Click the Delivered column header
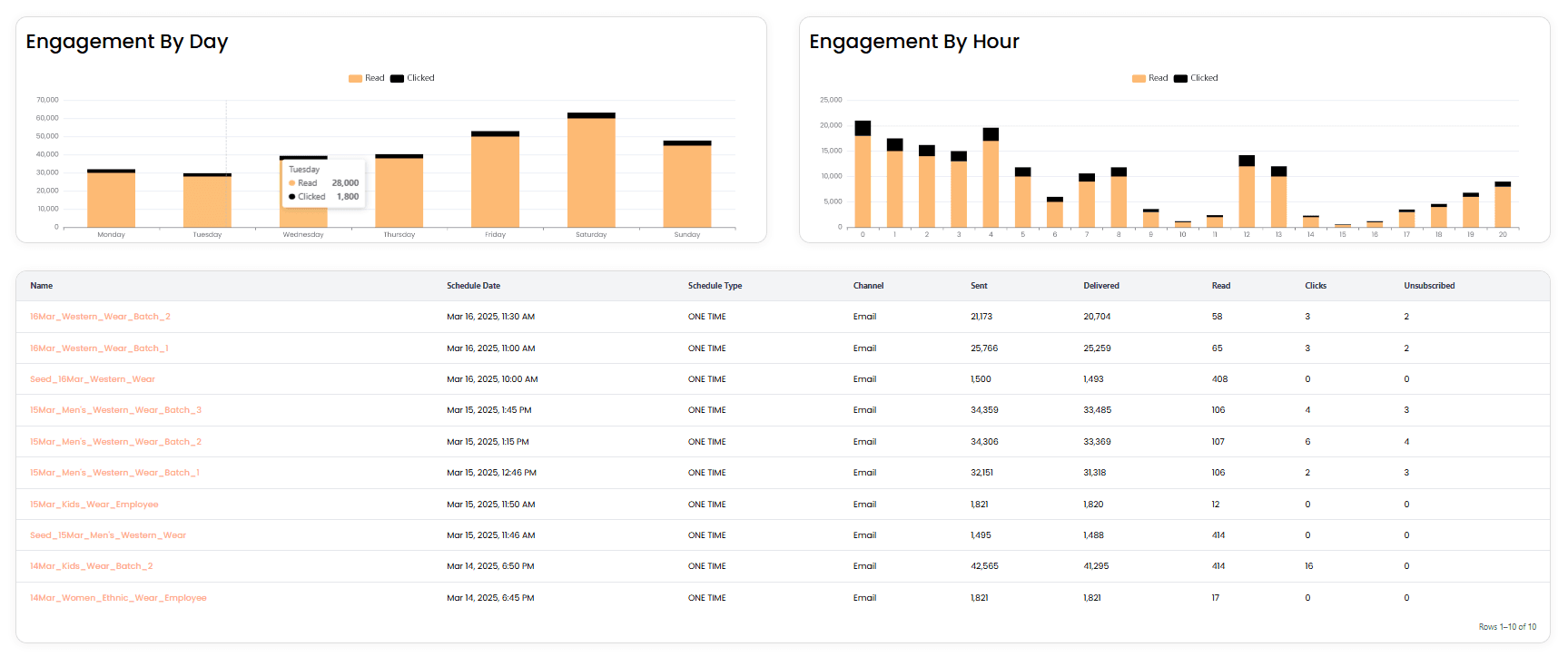1568x657 pixels. tap(1100, 286)
